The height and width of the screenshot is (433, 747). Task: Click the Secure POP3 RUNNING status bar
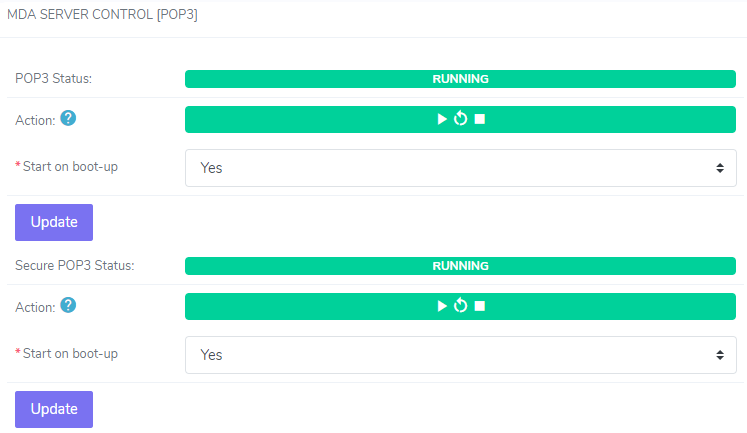tap(460, 266)
